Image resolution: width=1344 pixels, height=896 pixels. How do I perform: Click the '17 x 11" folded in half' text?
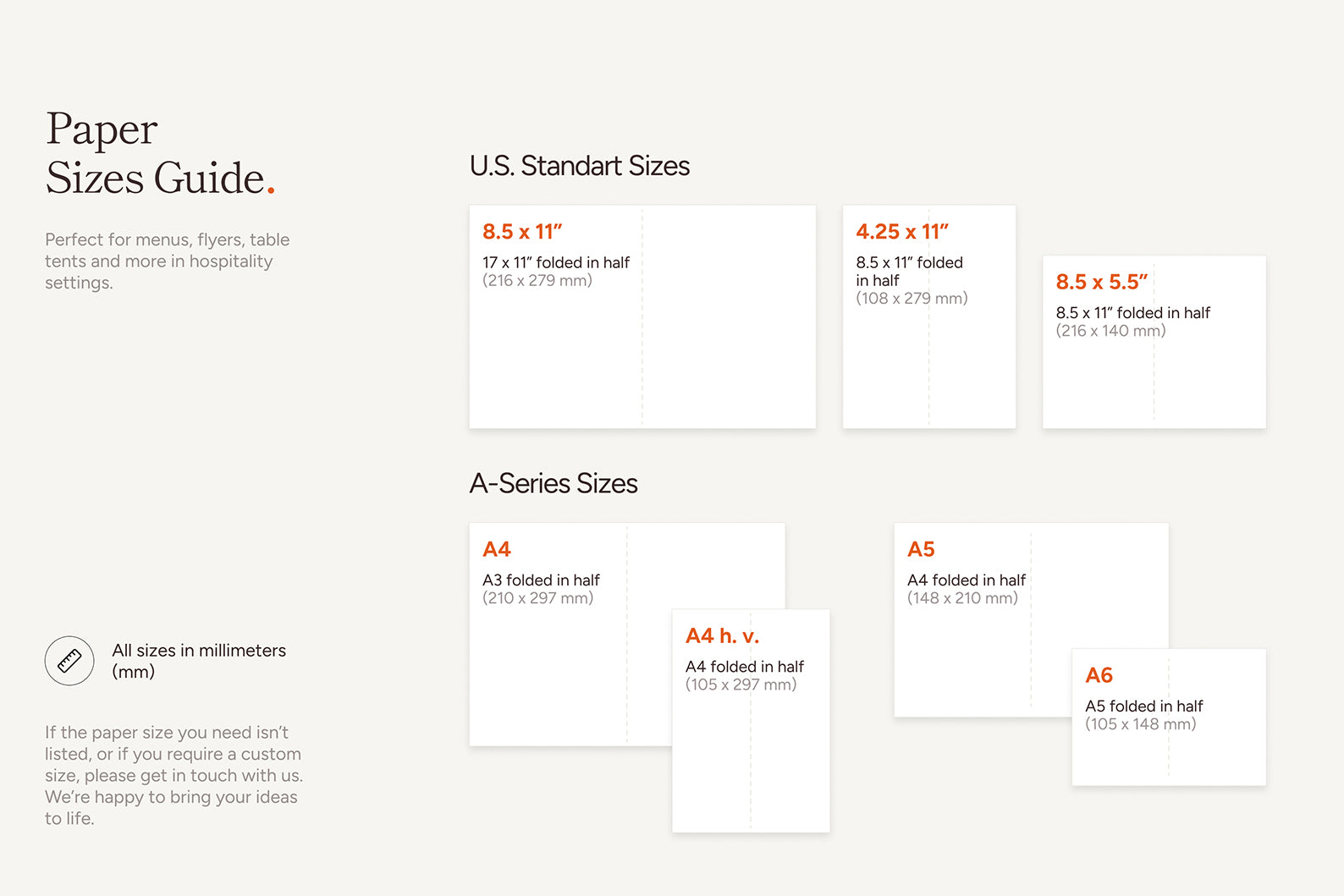(556, 262)
